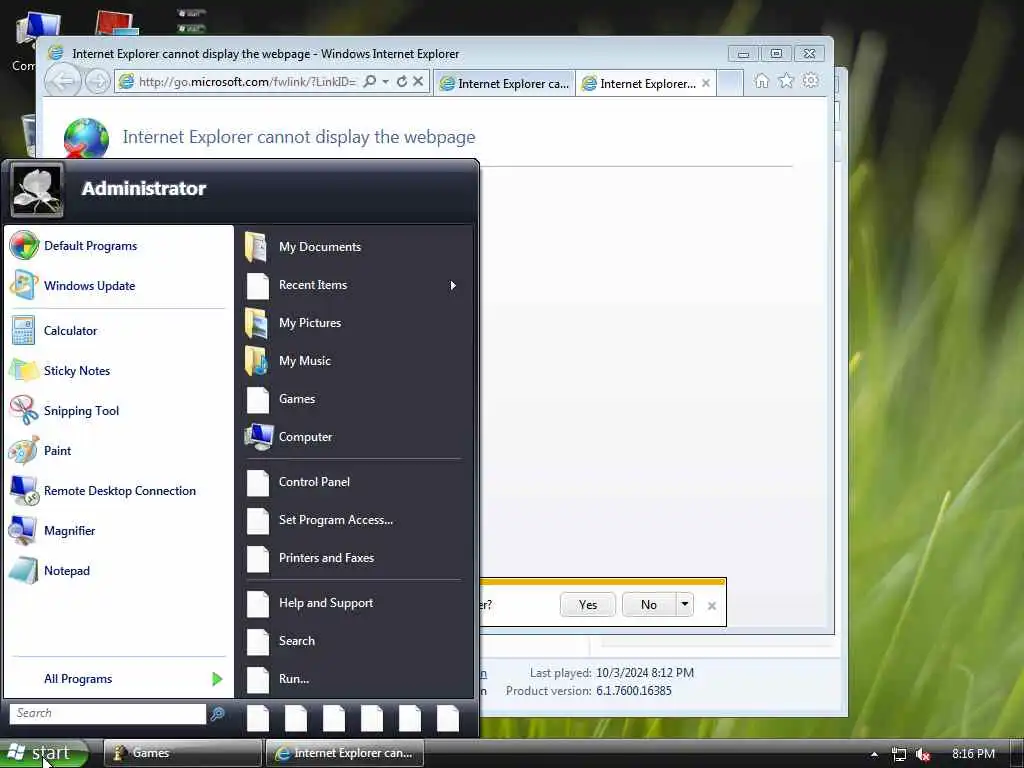Click the magnifier icon beside Start search
The height and width of the screenshot is (768, 1024).
217,714
